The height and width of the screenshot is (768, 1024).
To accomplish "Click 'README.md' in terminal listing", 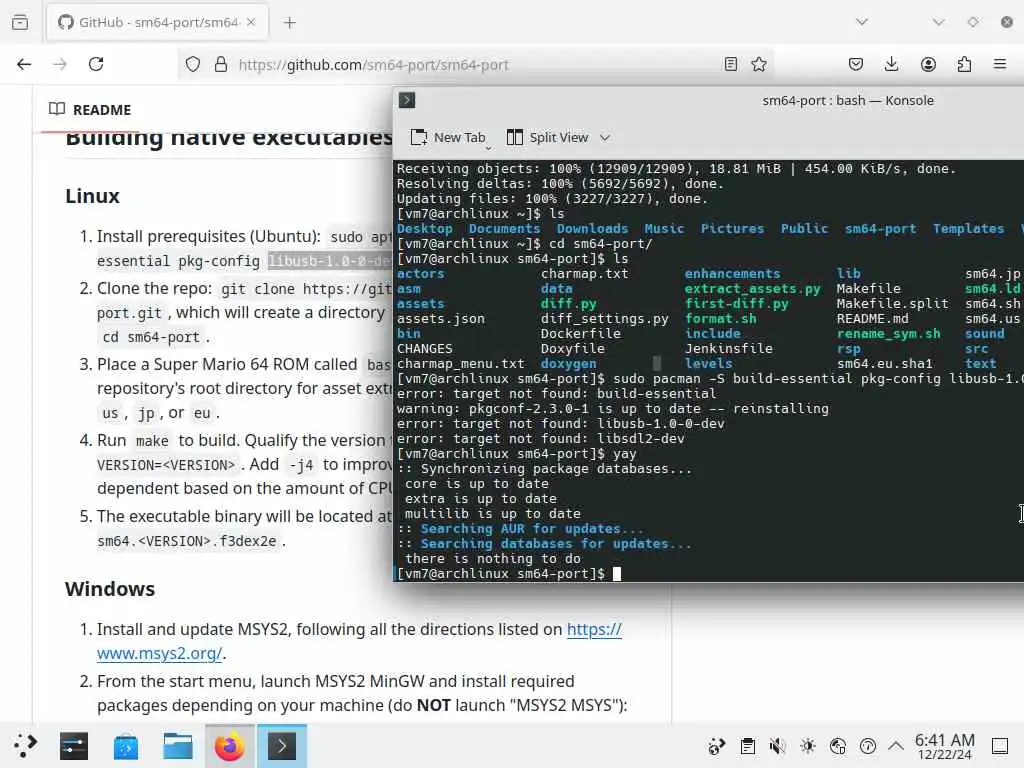I will [x=872, y=319].
